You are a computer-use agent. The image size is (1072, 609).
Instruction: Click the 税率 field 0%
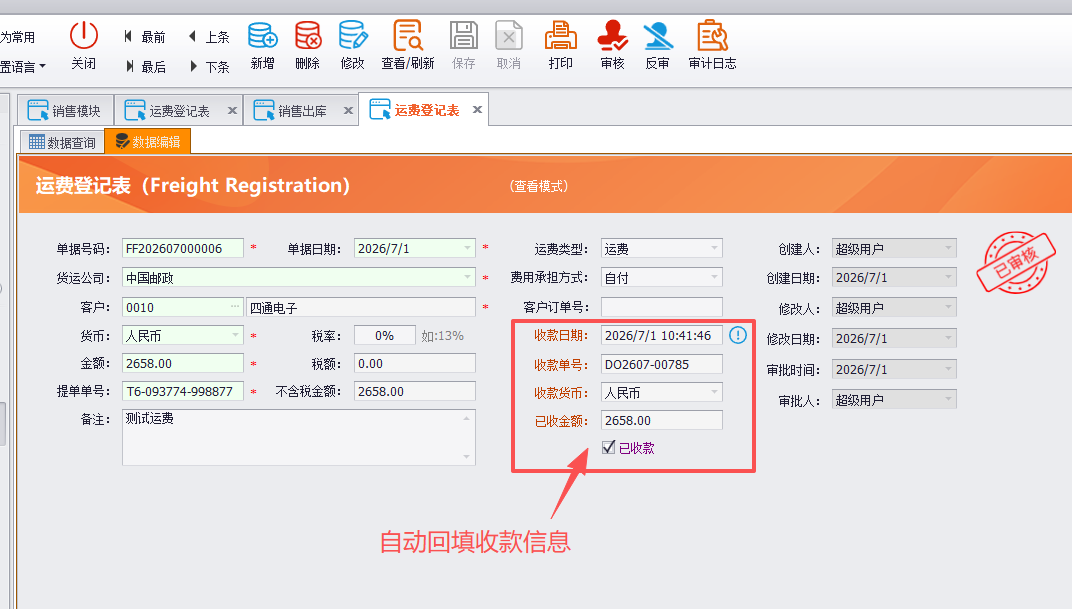(384, 335)
